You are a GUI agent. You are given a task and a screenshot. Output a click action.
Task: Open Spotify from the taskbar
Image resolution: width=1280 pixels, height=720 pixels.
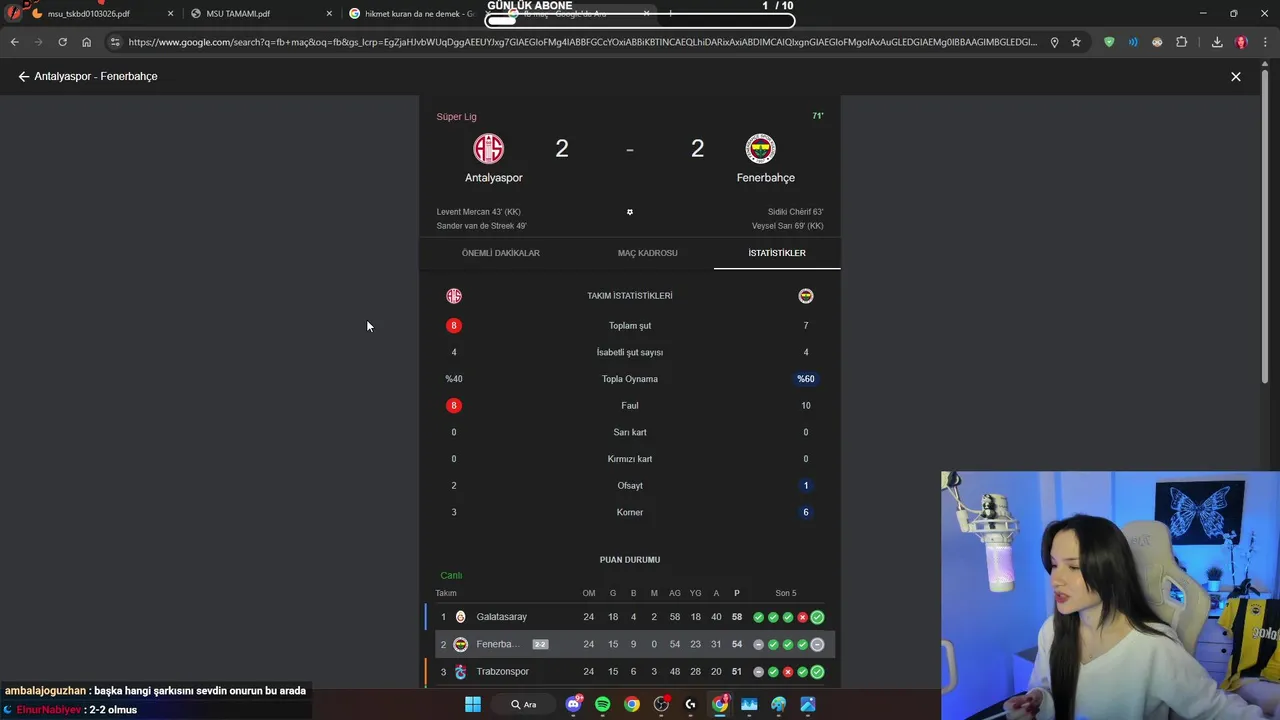[x=602, y=704]
